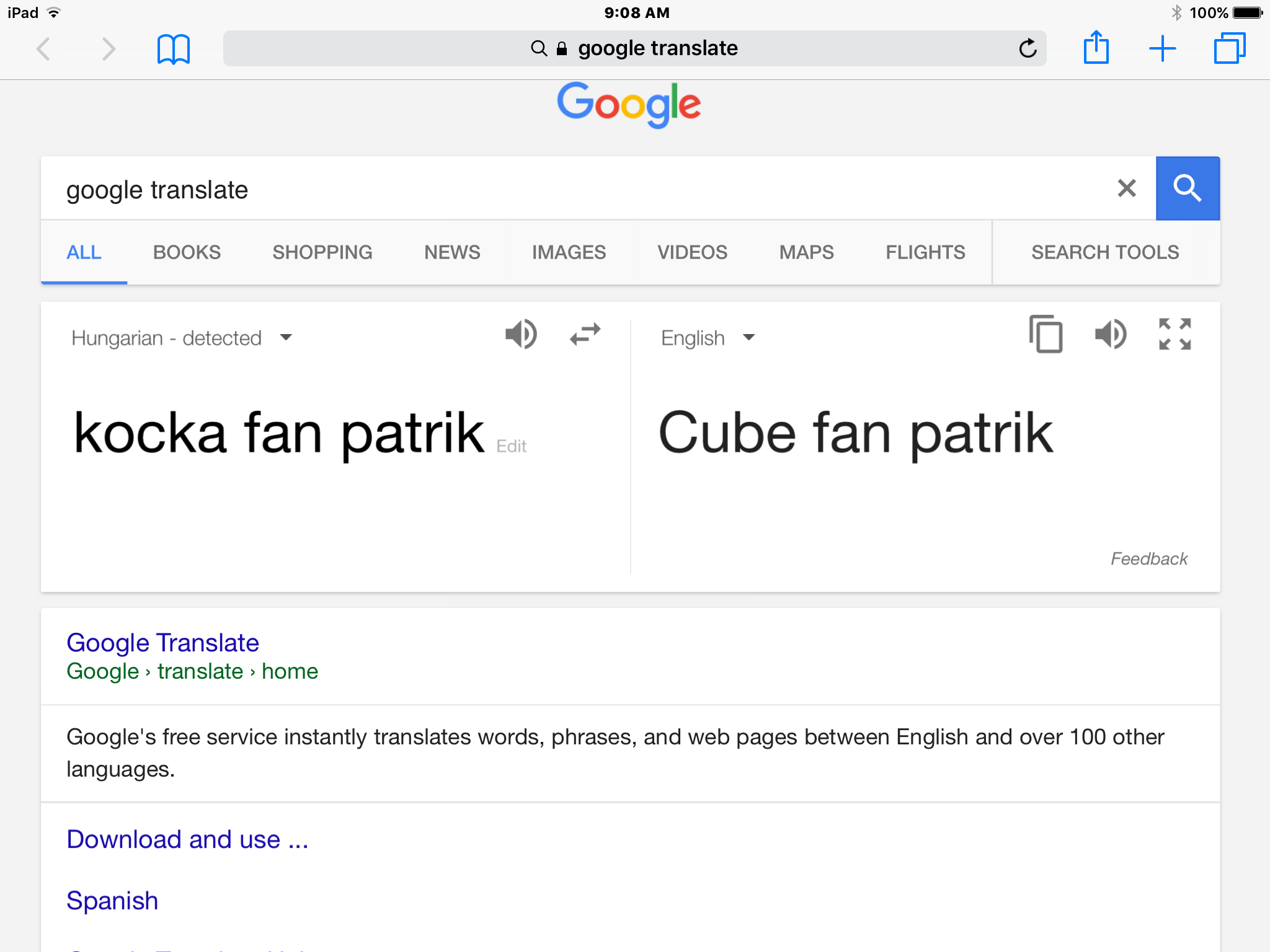Tap the Google logo

click(629, 105)
